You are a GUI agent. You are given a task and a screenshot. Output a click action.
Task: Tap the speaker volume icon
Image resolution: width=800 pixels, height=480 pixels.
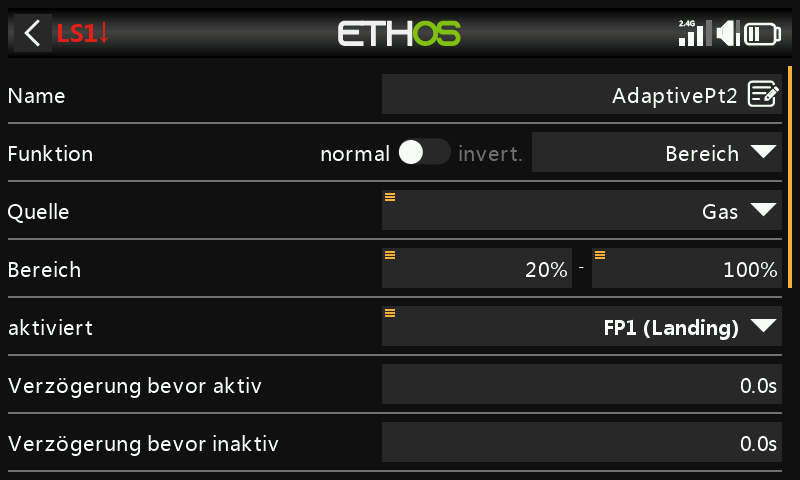click(729, 33)
